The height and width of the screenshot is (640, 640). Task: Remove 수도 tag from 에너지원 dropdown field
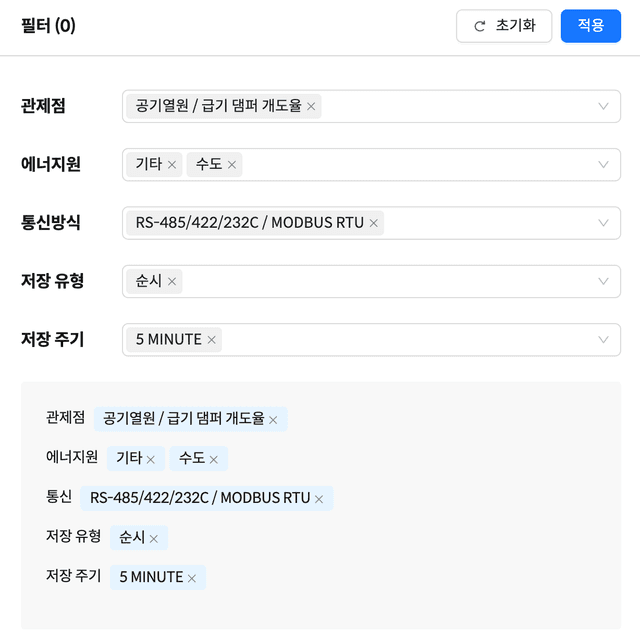[232, 165]
